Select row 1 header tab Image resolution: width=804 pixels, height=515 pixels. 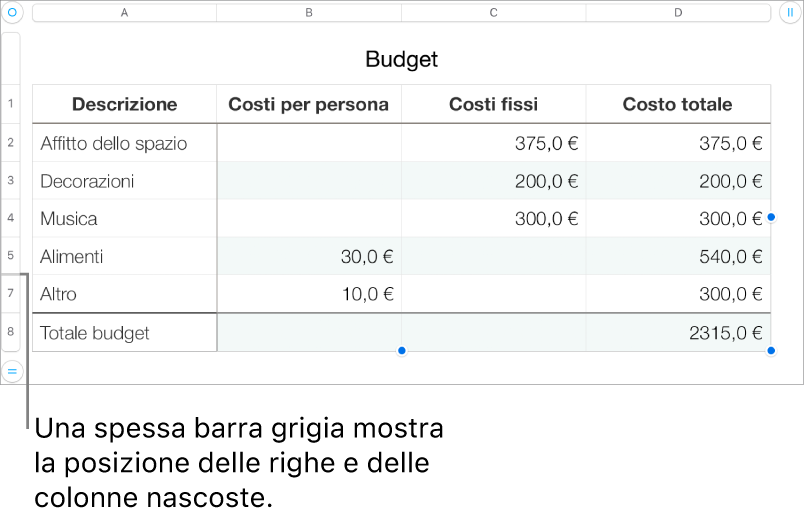[11, 104]
